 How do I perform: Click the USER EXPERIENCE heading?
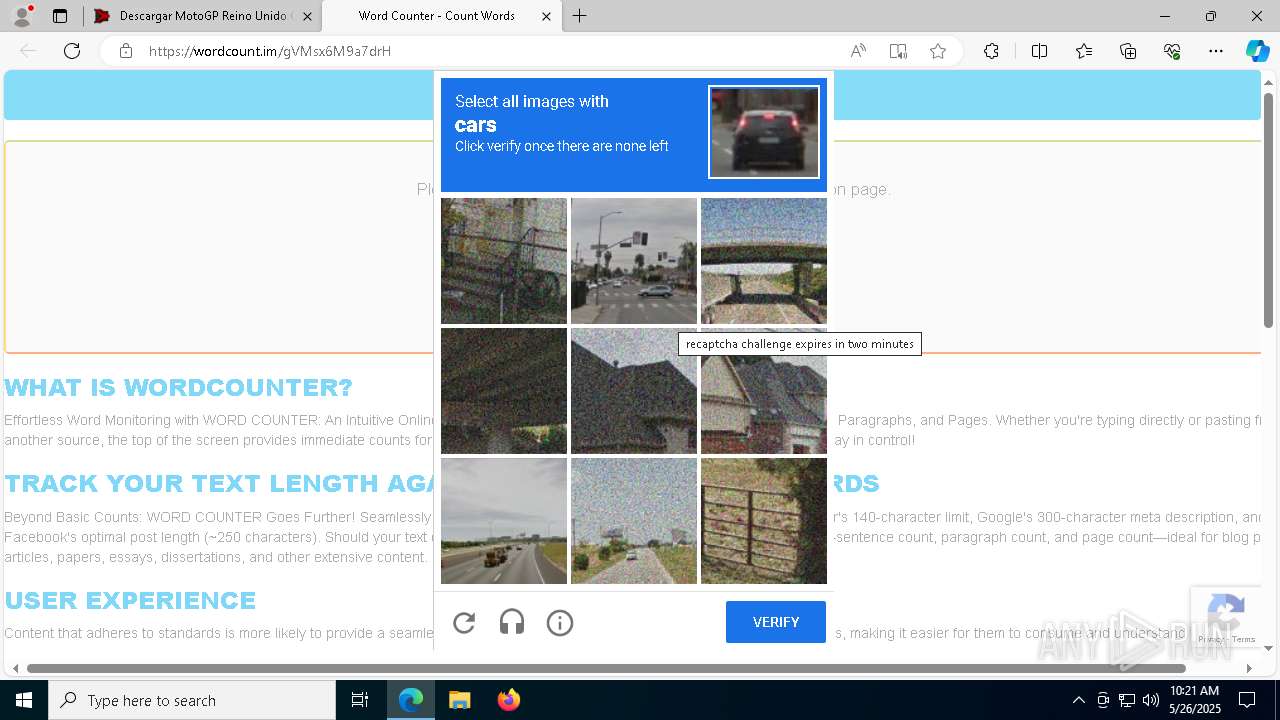click(x=130, y=600)
